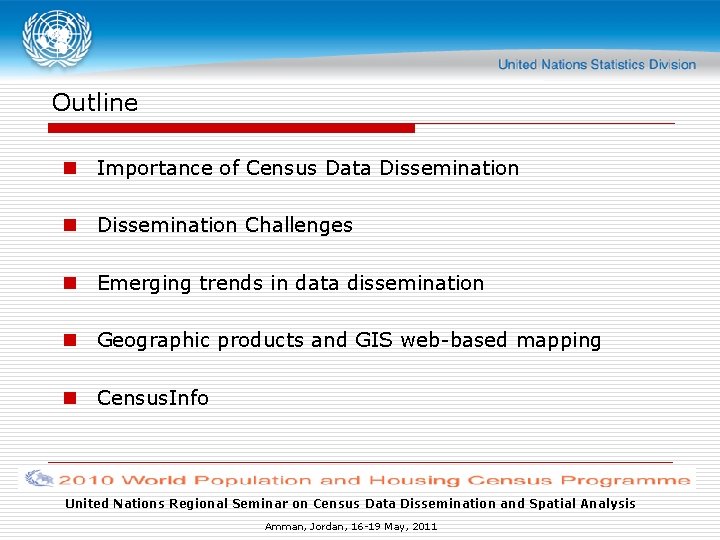
Task: Click the United Nations emblem logo
Action: tap(57, 39)
